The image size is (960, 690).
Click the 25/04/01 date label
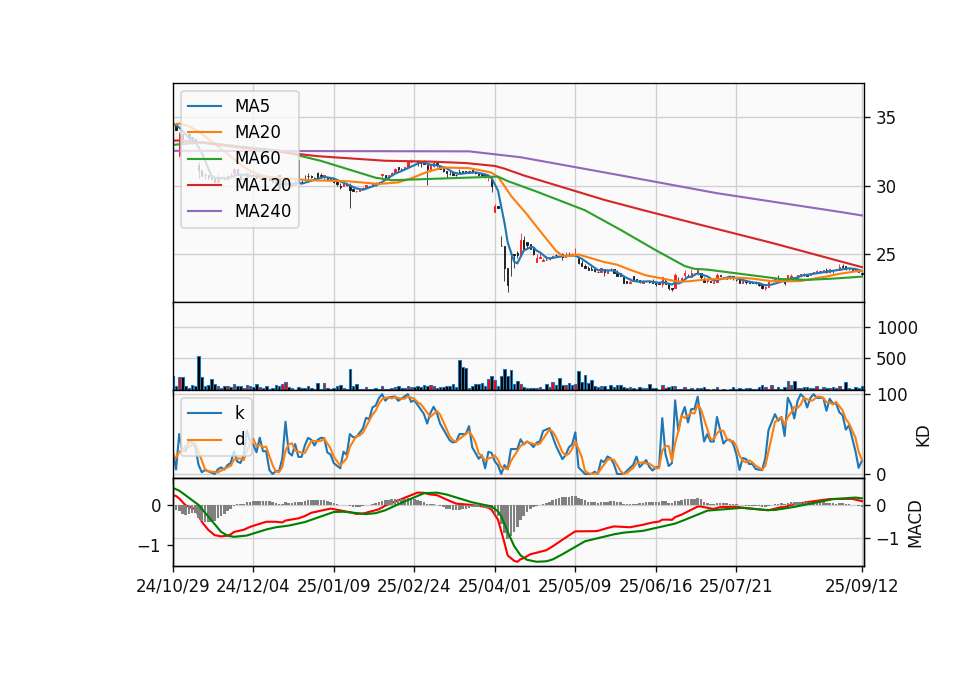point(495,586)
